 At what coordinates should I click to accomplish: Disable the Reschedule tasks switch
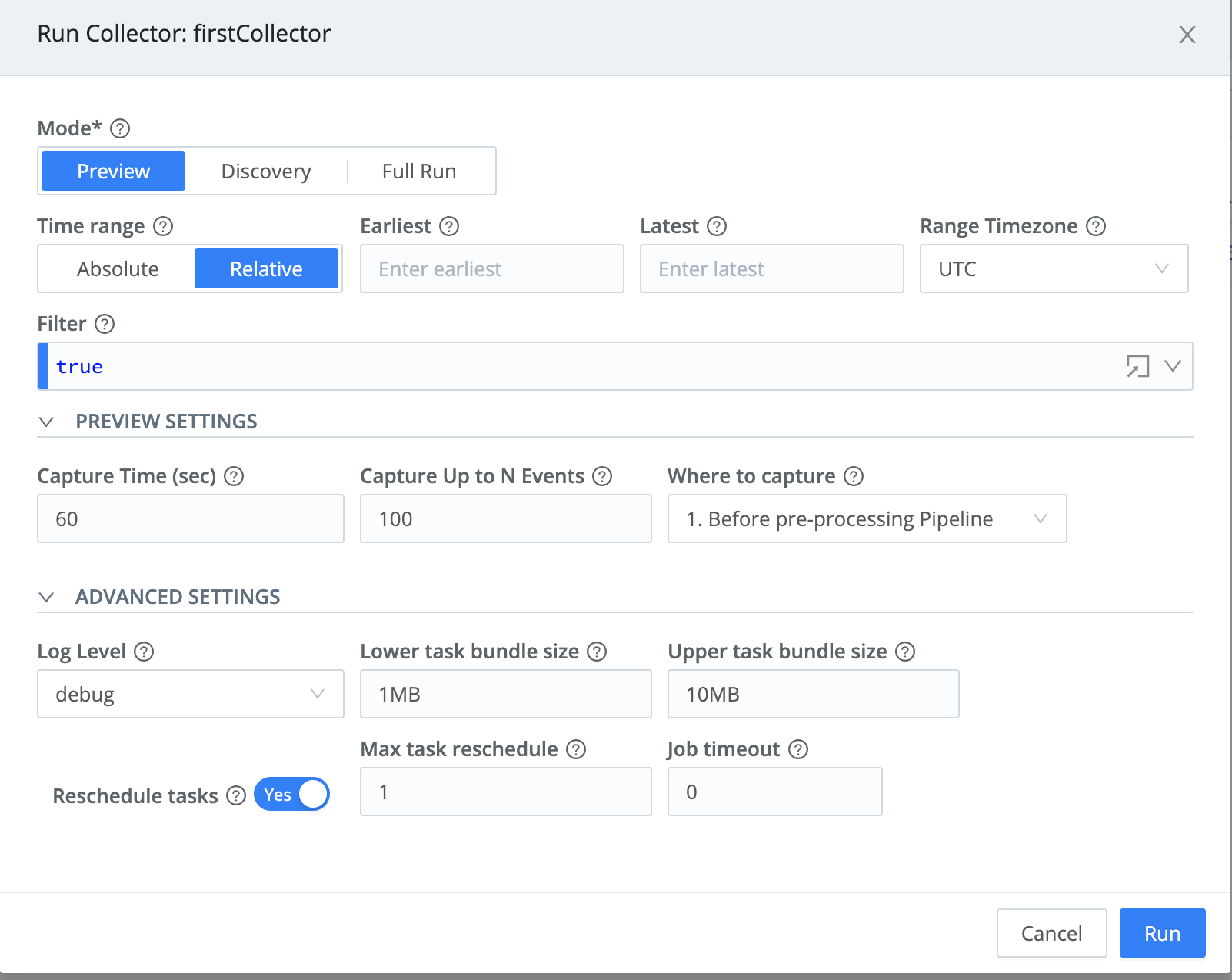coord(291,794)
